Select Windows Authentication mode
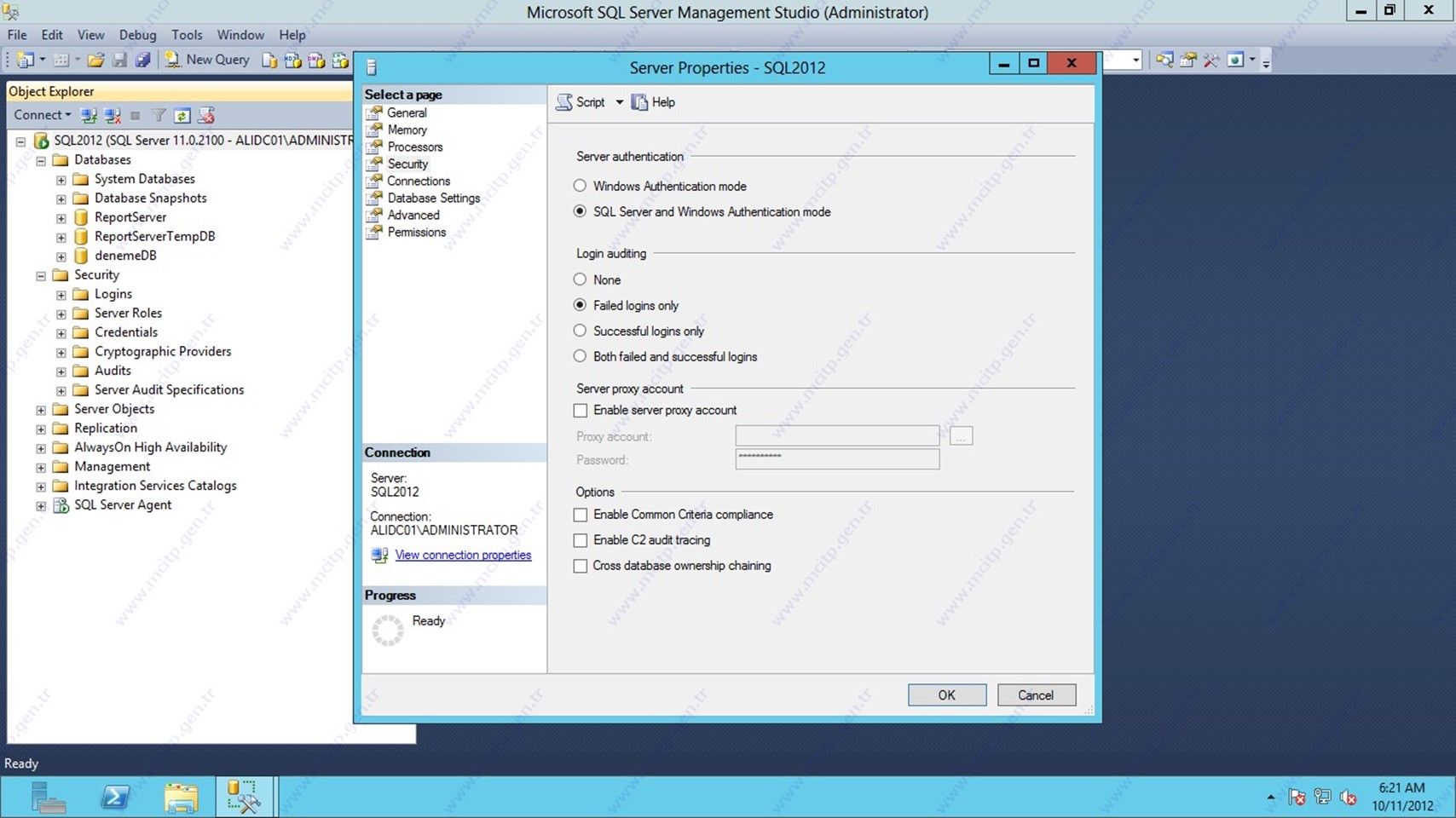 coord(580,186)
